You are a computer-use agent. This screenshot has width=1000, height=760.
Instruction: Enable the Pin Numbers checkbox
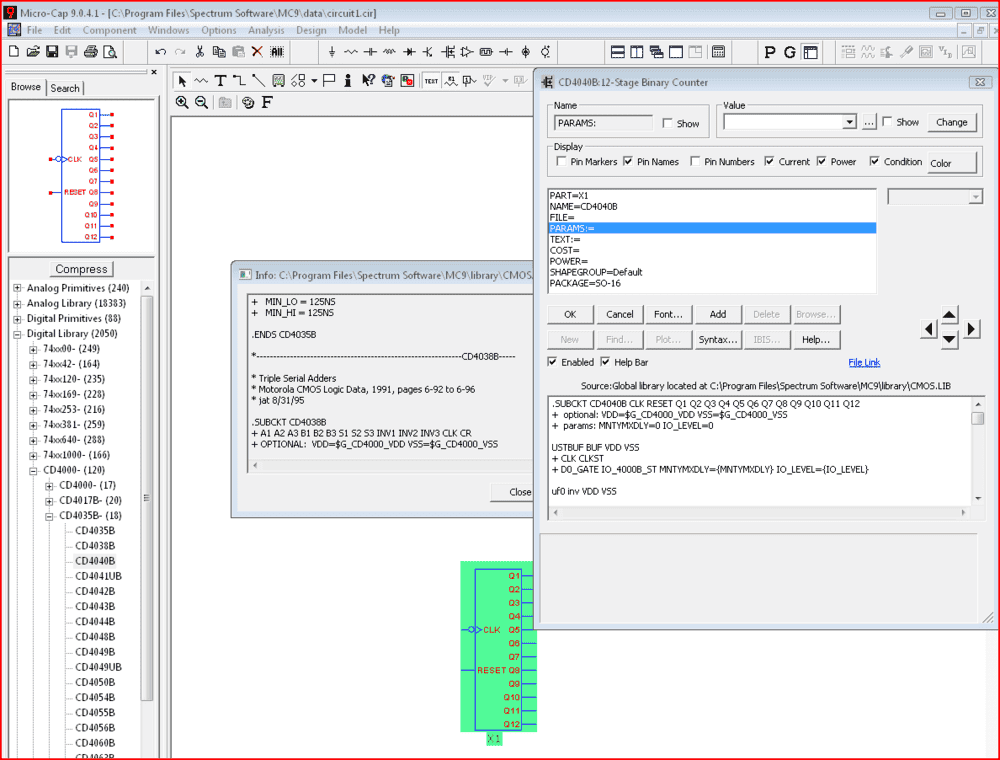(695, 161)
